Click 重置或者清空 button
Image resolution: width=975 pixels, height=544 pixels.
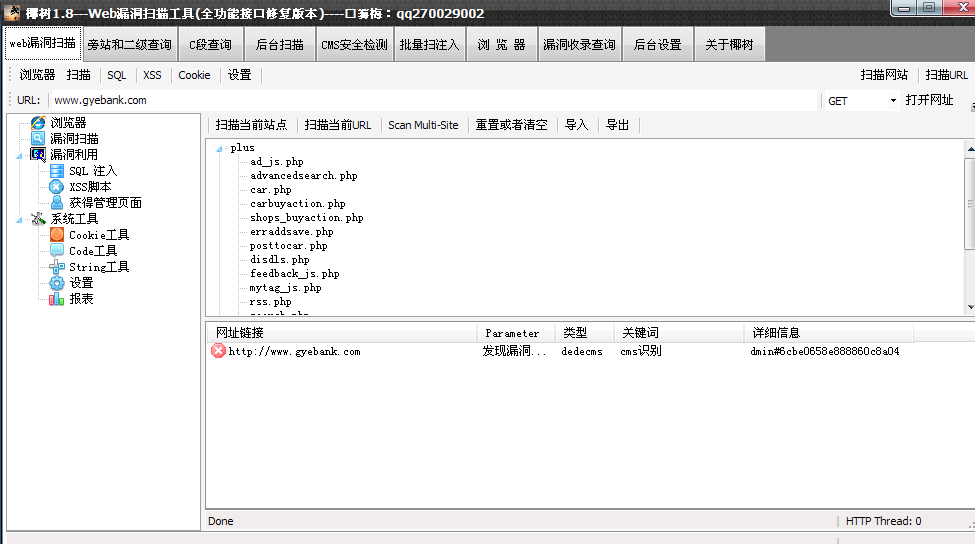(511, 125)
